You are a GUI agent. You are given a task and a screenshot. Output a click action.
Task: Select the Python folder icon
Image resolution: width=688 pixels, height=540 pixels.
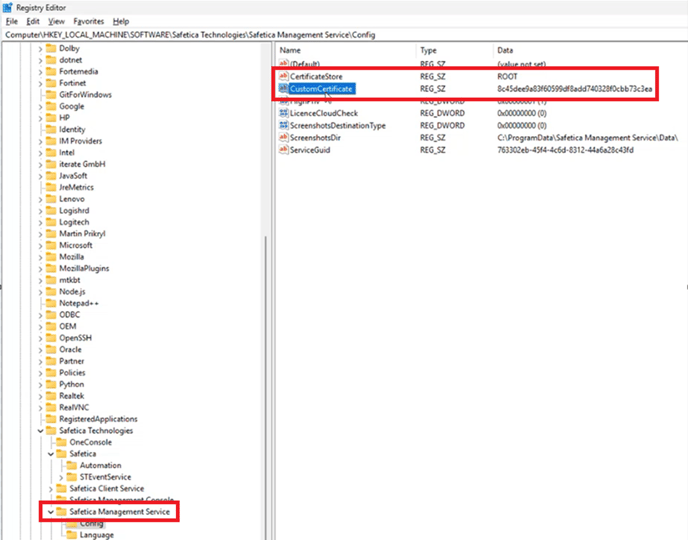51,384
